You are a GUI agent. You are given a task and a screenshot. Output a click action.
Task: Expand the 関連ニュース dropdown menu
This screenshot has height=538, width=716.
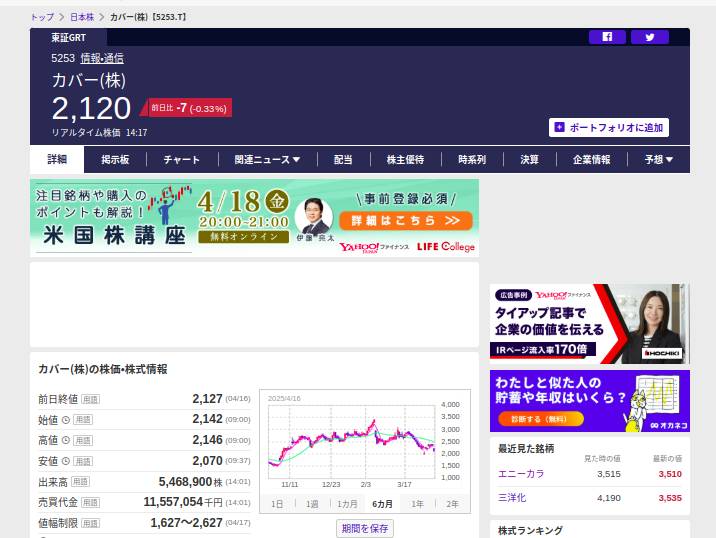pos(267,160)
